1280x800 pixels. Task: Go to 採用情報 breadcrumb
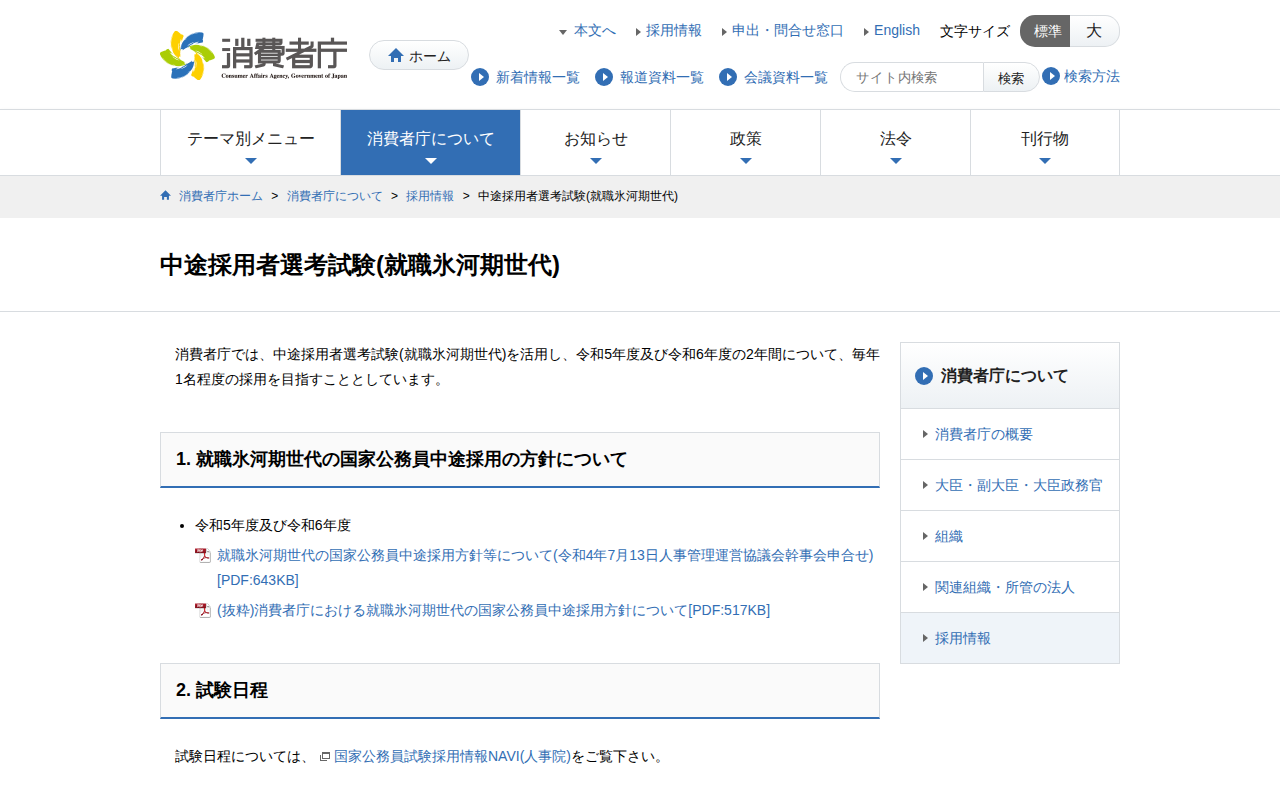[430, 196]
